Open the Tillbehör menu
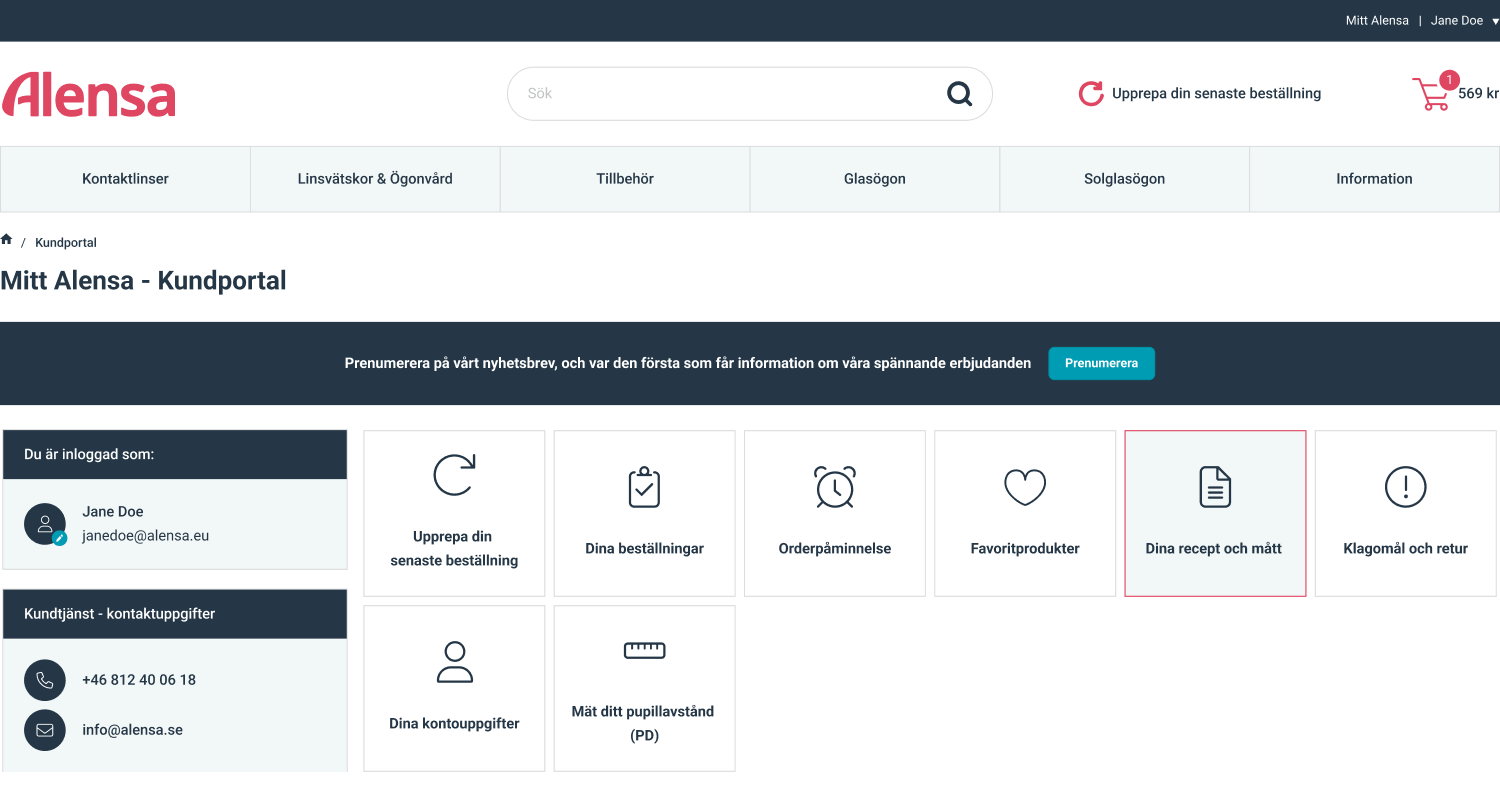Viewport: 1500px width, 793px height. [625, 179]
